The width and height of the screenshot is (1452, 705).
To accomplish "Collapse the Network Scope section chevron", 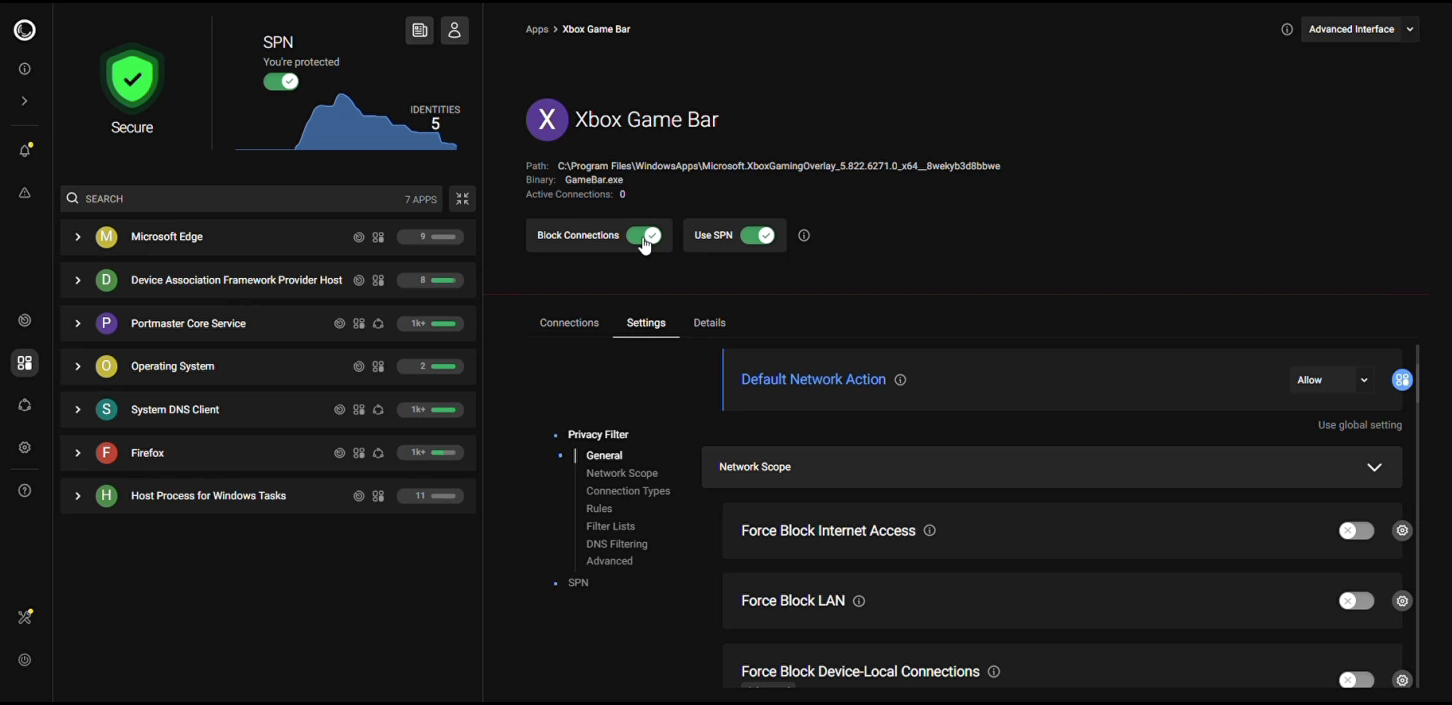I will pos(1374,468).
